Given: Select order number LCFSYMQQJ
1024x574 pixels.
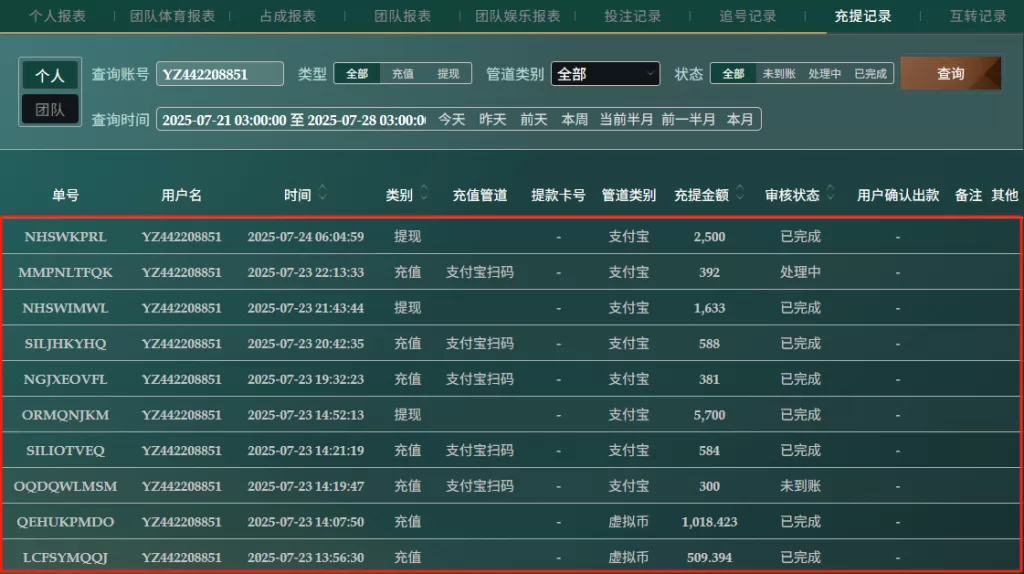Looking at the screenshot, I should tap(65, 558).
